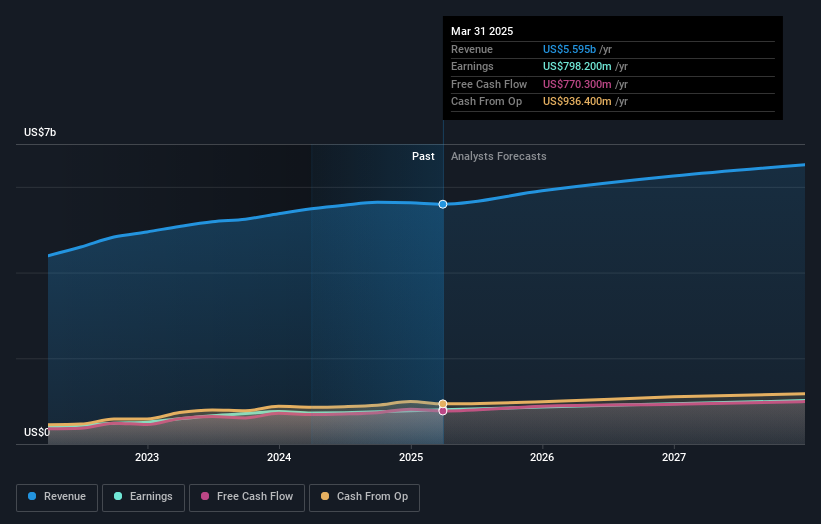Click the Past section label
The image size is (821, 524).
(x=423, y=157)
